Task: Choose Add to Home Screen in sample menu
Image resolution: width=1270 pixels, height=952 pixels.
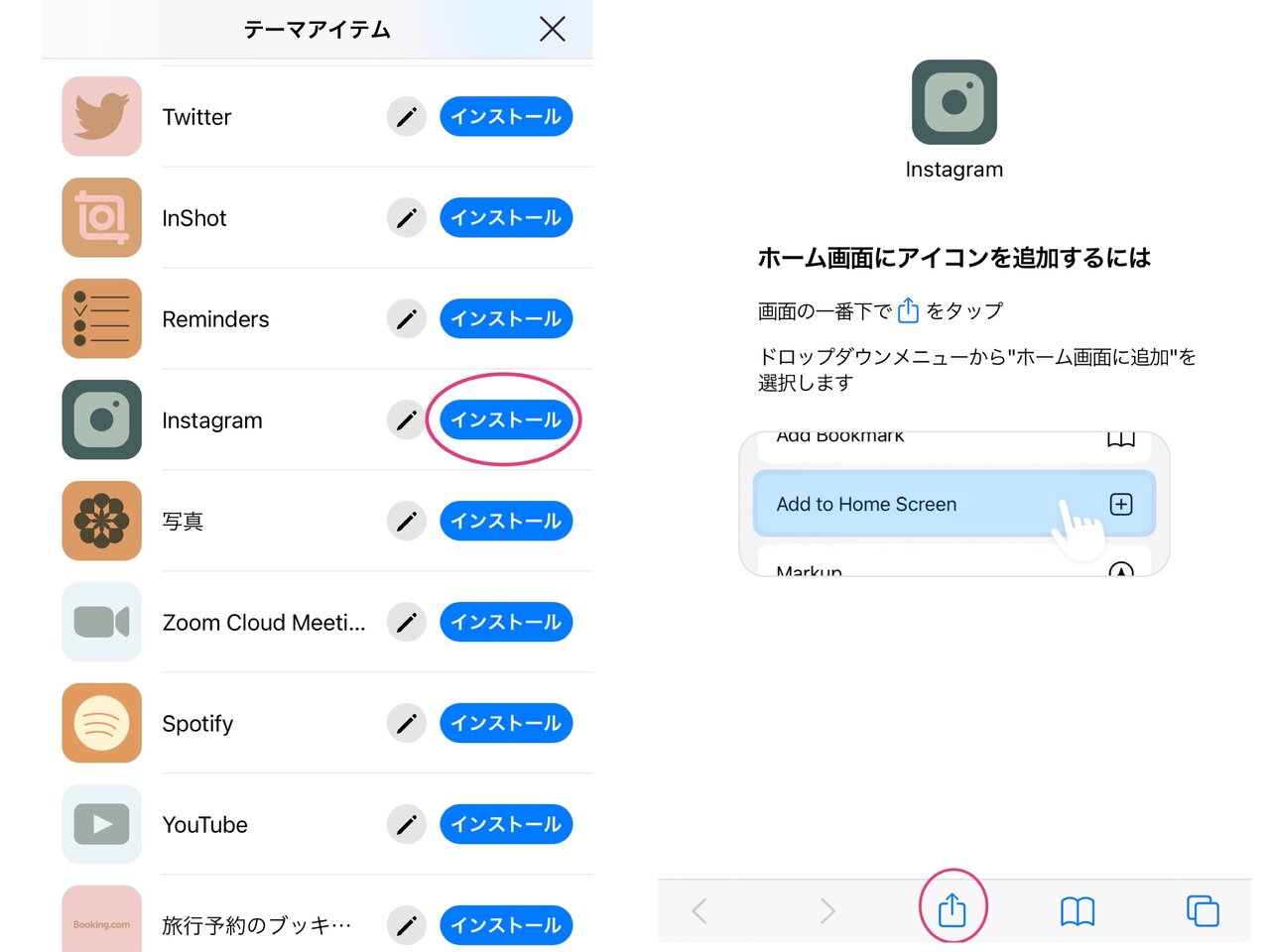Action: click(954, 504)
